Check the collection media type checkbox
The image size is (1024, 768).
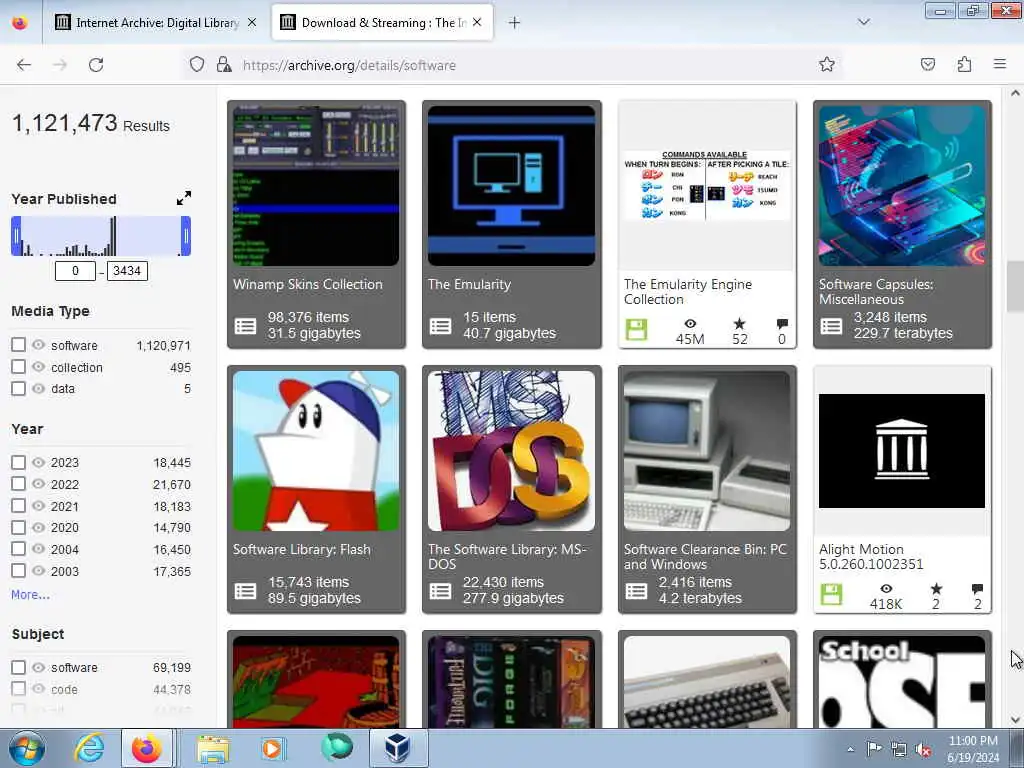pos(18,367)
